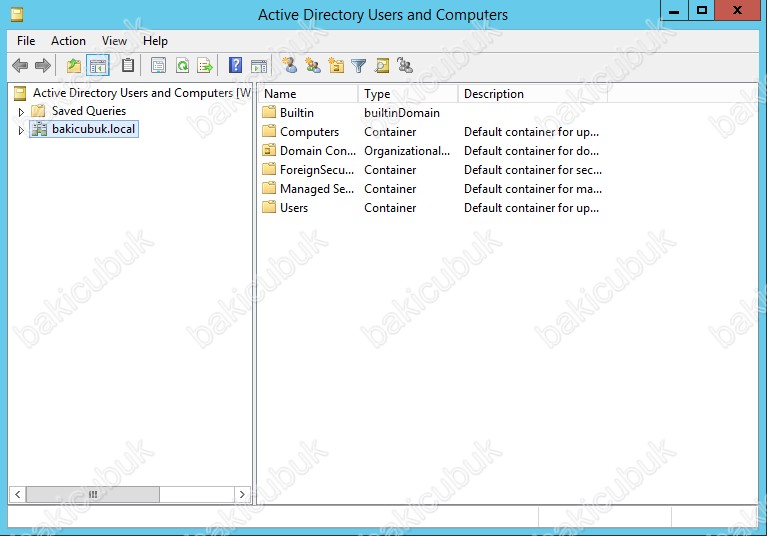
Task: Click the tree scrollbar right arrow
Action: tap(242, 494)
